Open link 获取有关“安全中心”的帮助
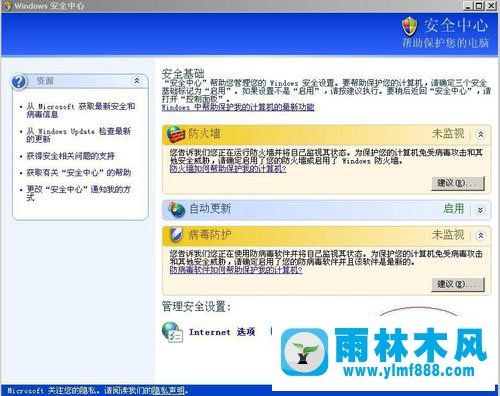The height and width of the screenshot is (396, 500). pyautogui.click(x=79, y=173)
